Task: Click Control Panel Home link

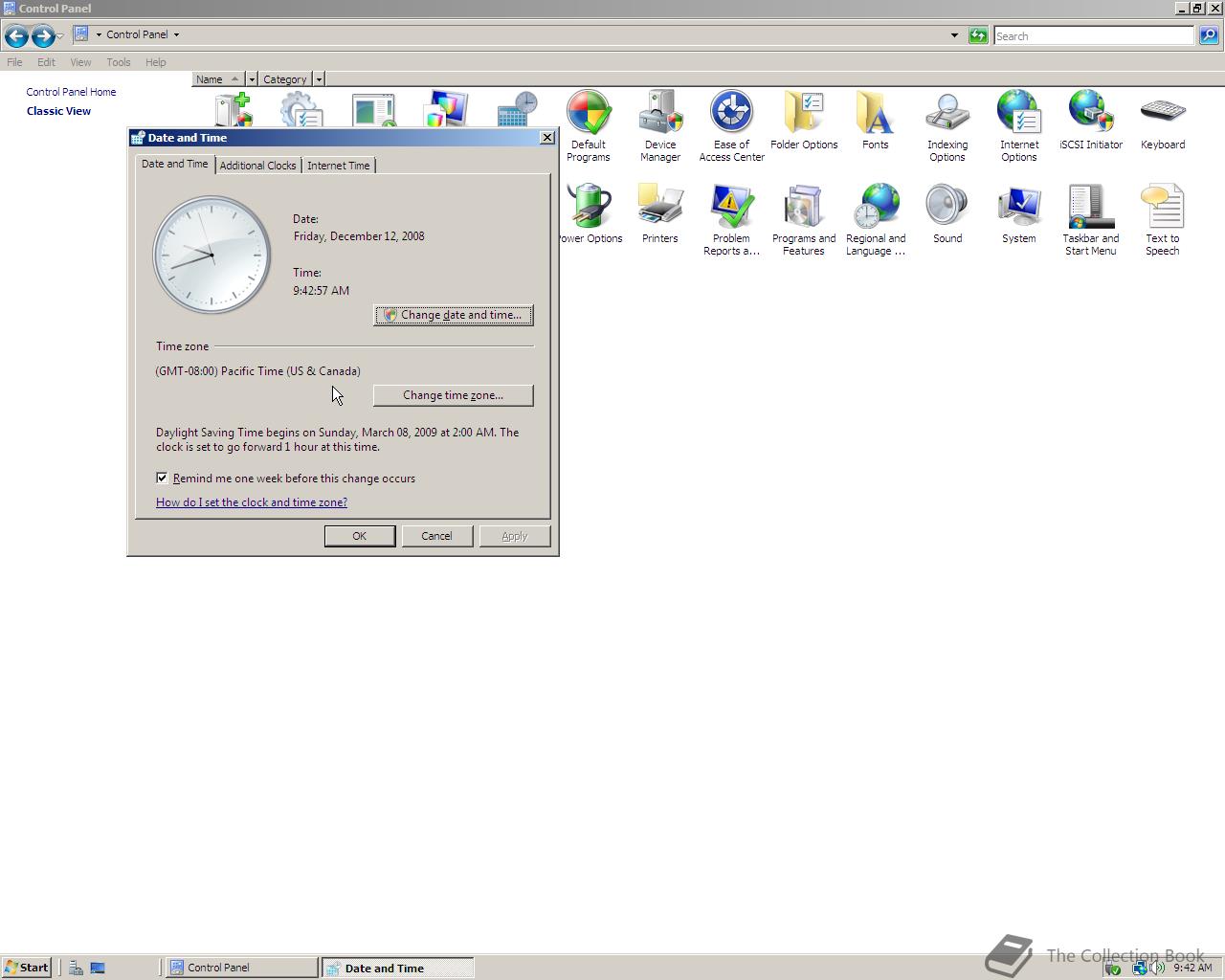Action: (71, 92)
